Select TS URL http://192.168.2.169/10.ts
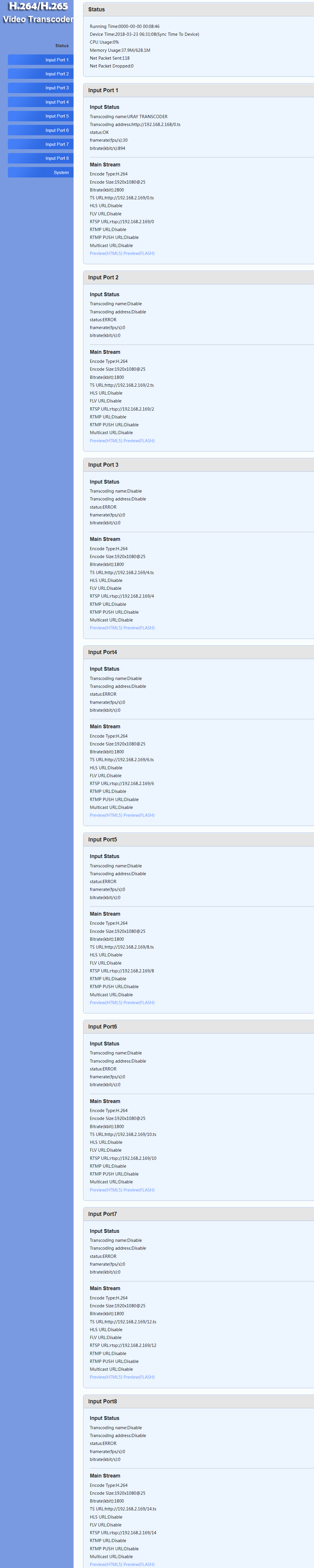 click(123, 1134)
